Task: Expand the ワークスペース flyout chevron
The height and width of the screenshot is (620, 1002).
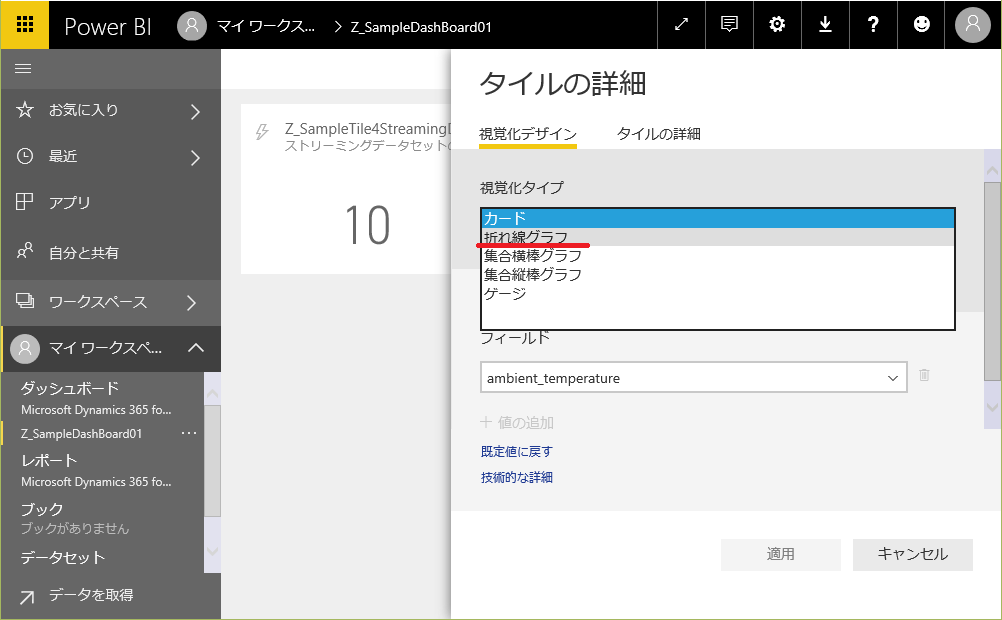Action: 192,302
